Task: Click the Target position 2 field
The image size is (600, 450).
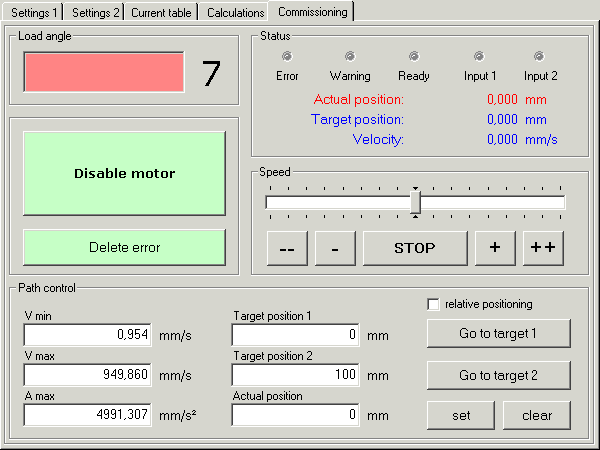Action: [295, 375]
